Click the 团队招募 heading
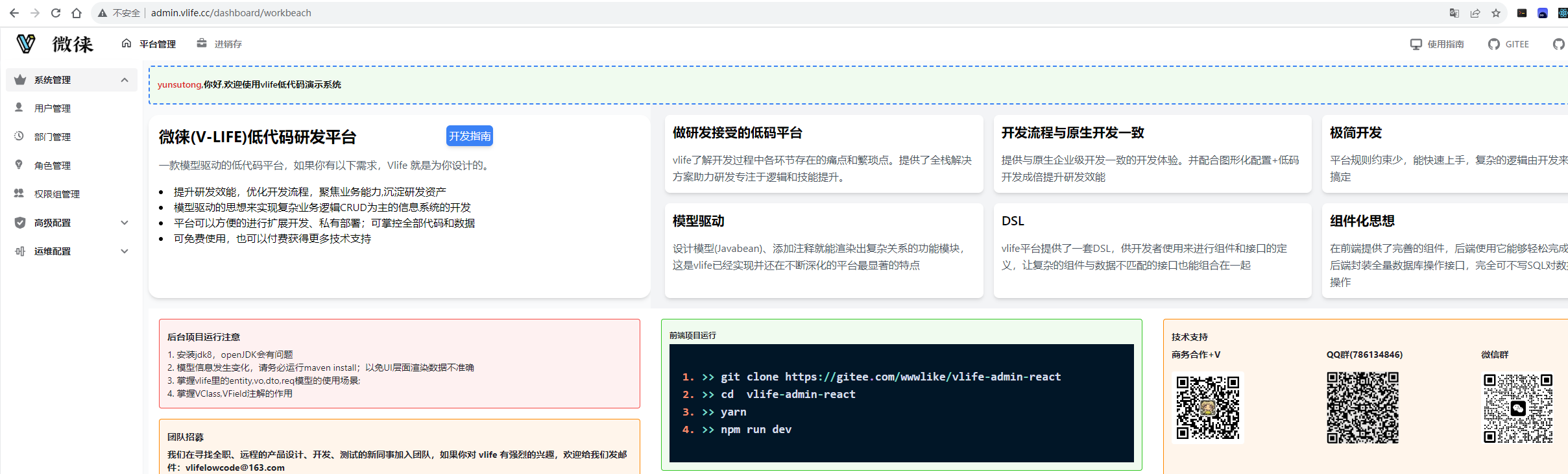 tap(186, 437)
